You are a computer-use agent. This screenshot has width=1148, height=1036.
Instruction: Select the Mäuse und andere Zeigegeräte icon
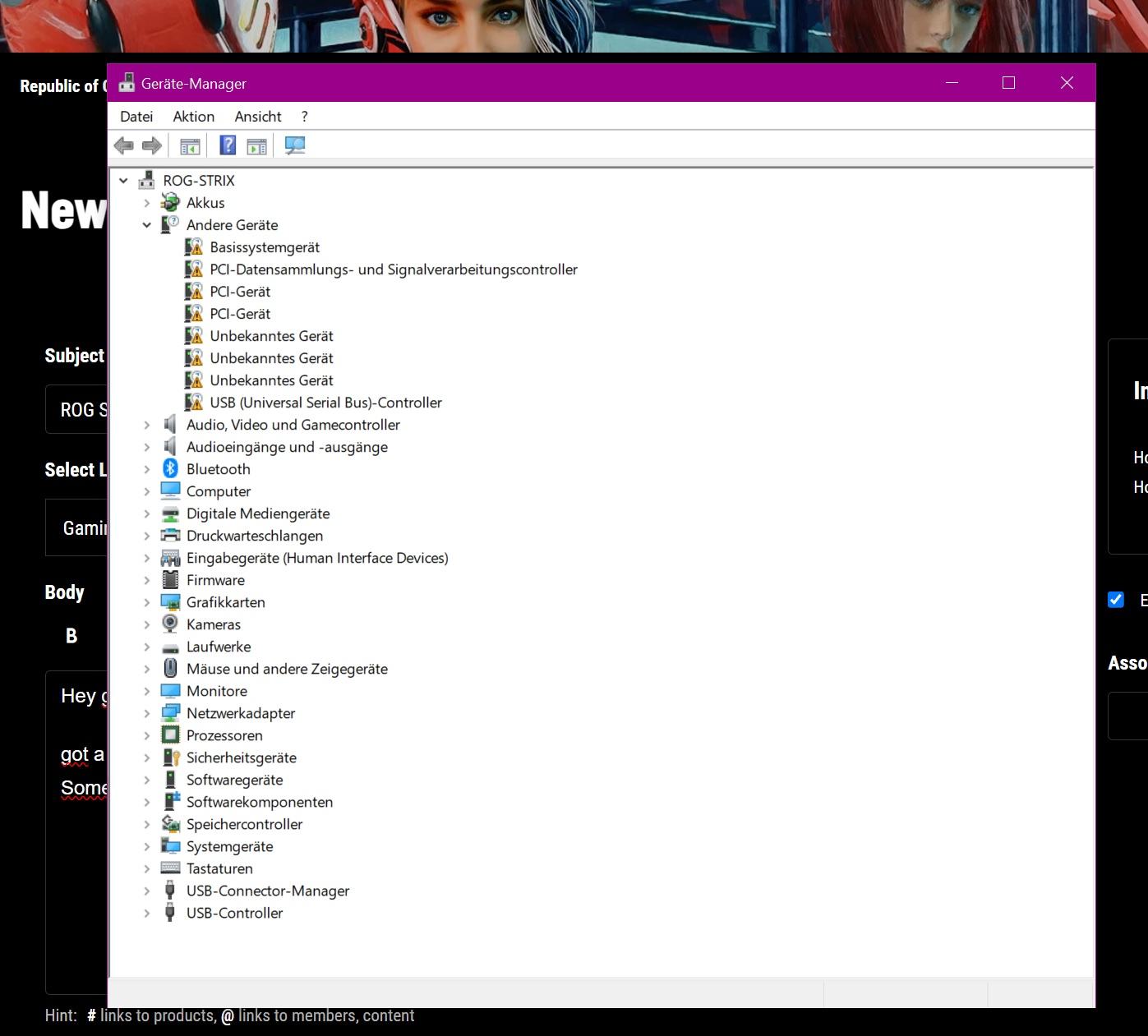point(170,668)
